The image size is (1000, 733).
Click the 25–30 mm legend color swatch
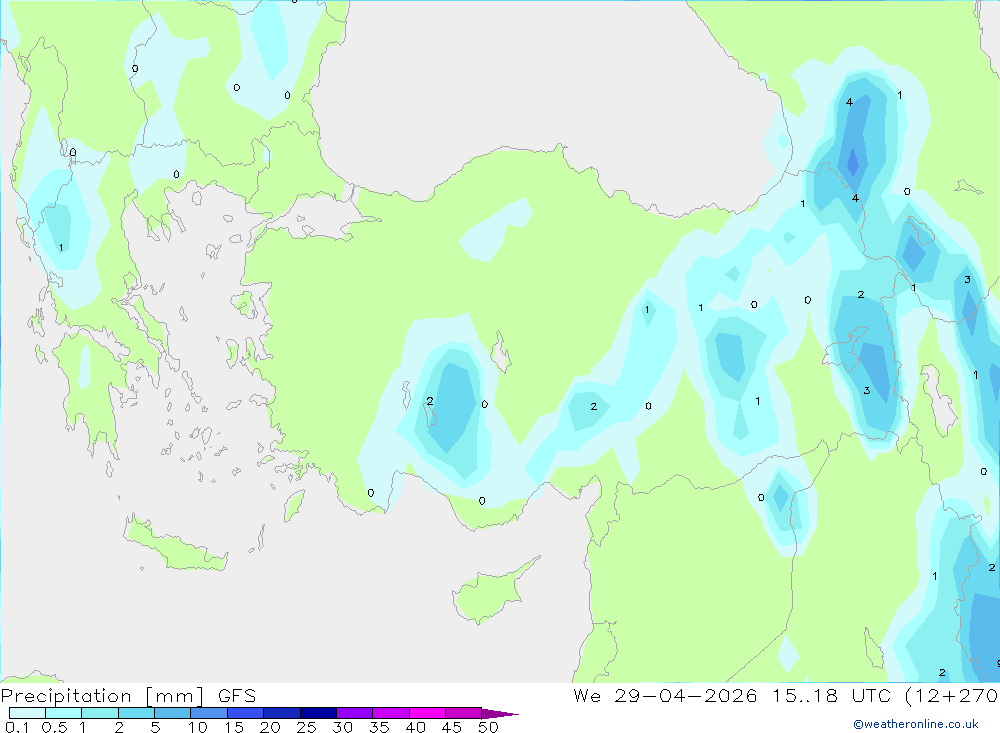(x=318, y=713)
